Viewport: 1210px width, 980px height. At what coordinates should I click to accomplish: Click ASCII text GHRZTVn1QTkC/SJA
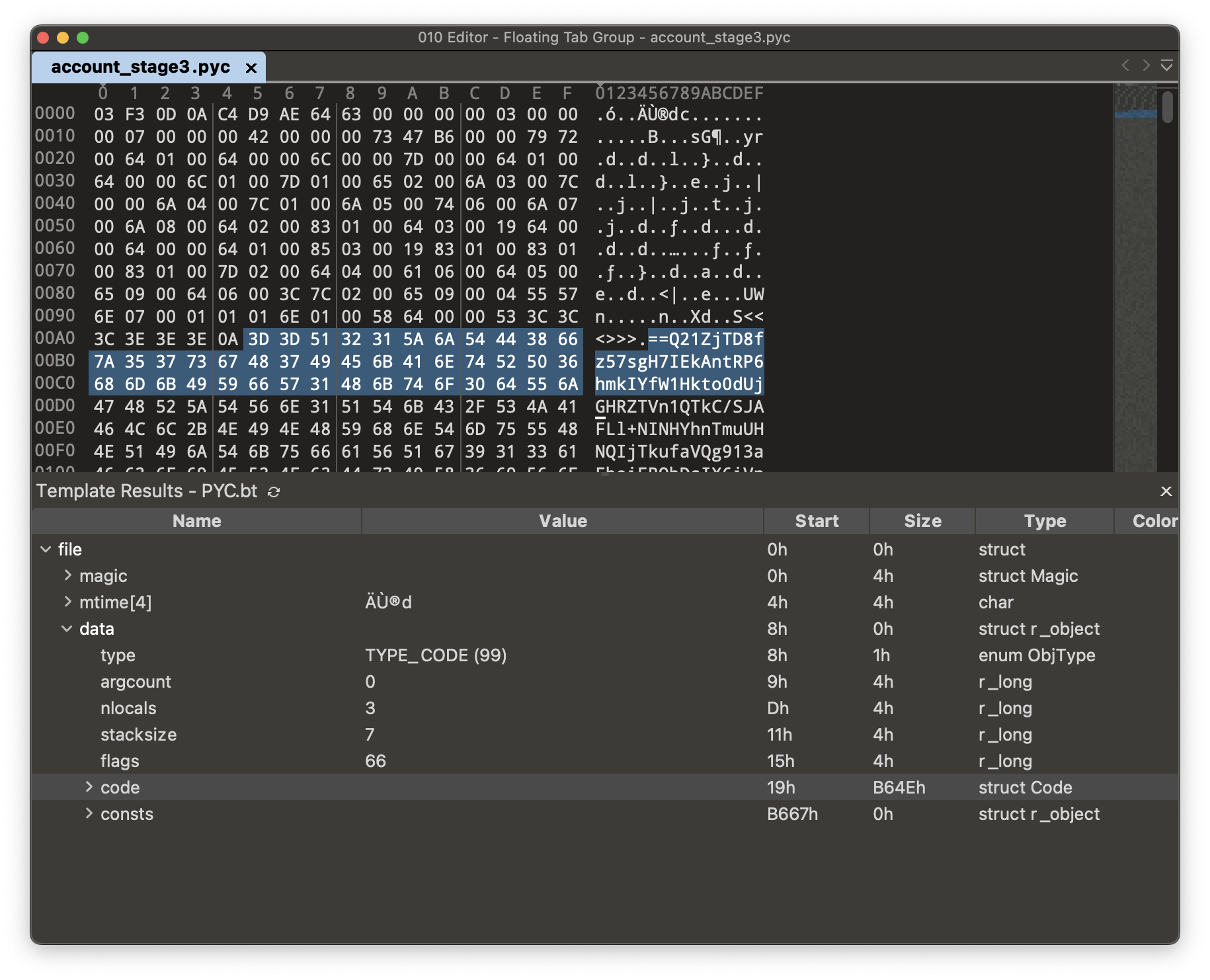679,407
